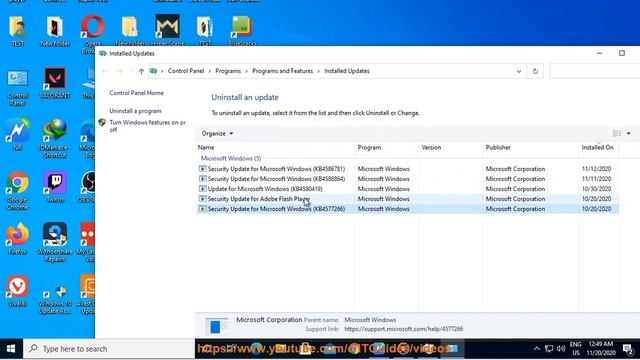Maximize the Installed Updates window
Screen dimensions: 640x360
pos(622,53)
